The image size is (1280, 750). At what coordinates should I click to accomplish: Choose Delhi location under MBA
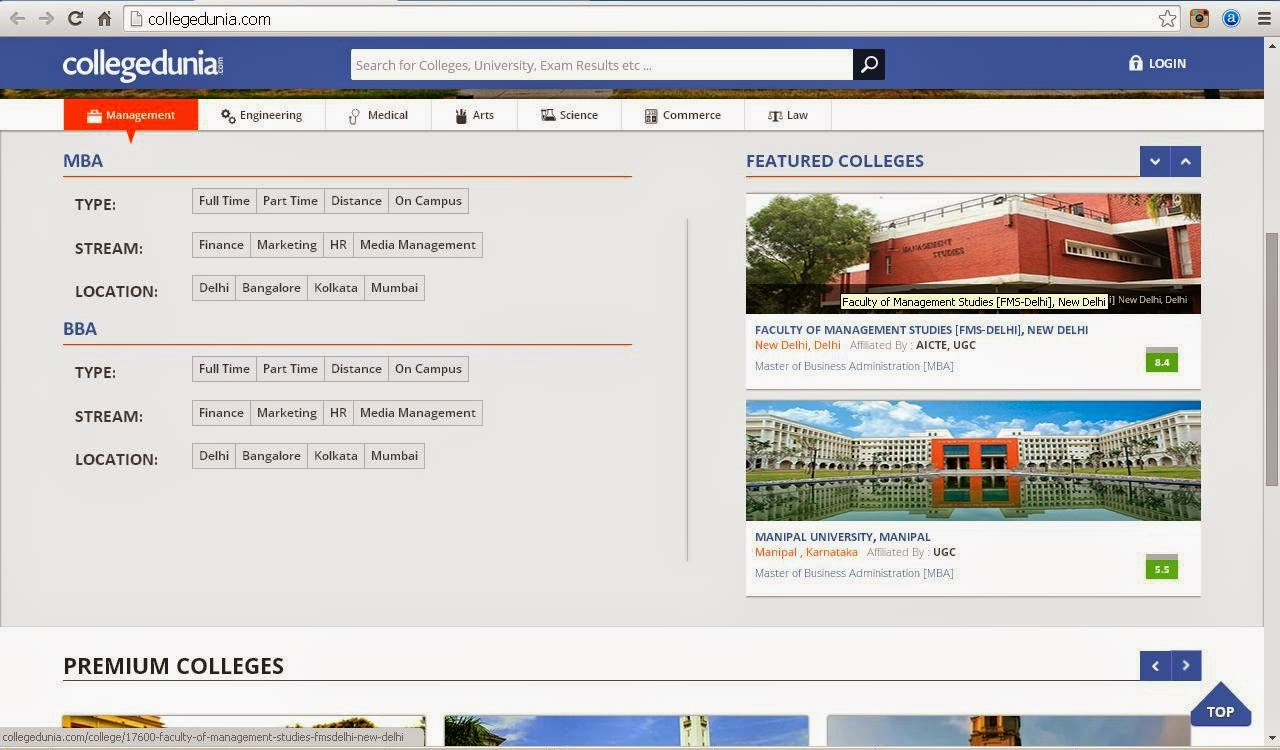click(x=214, y=288)
